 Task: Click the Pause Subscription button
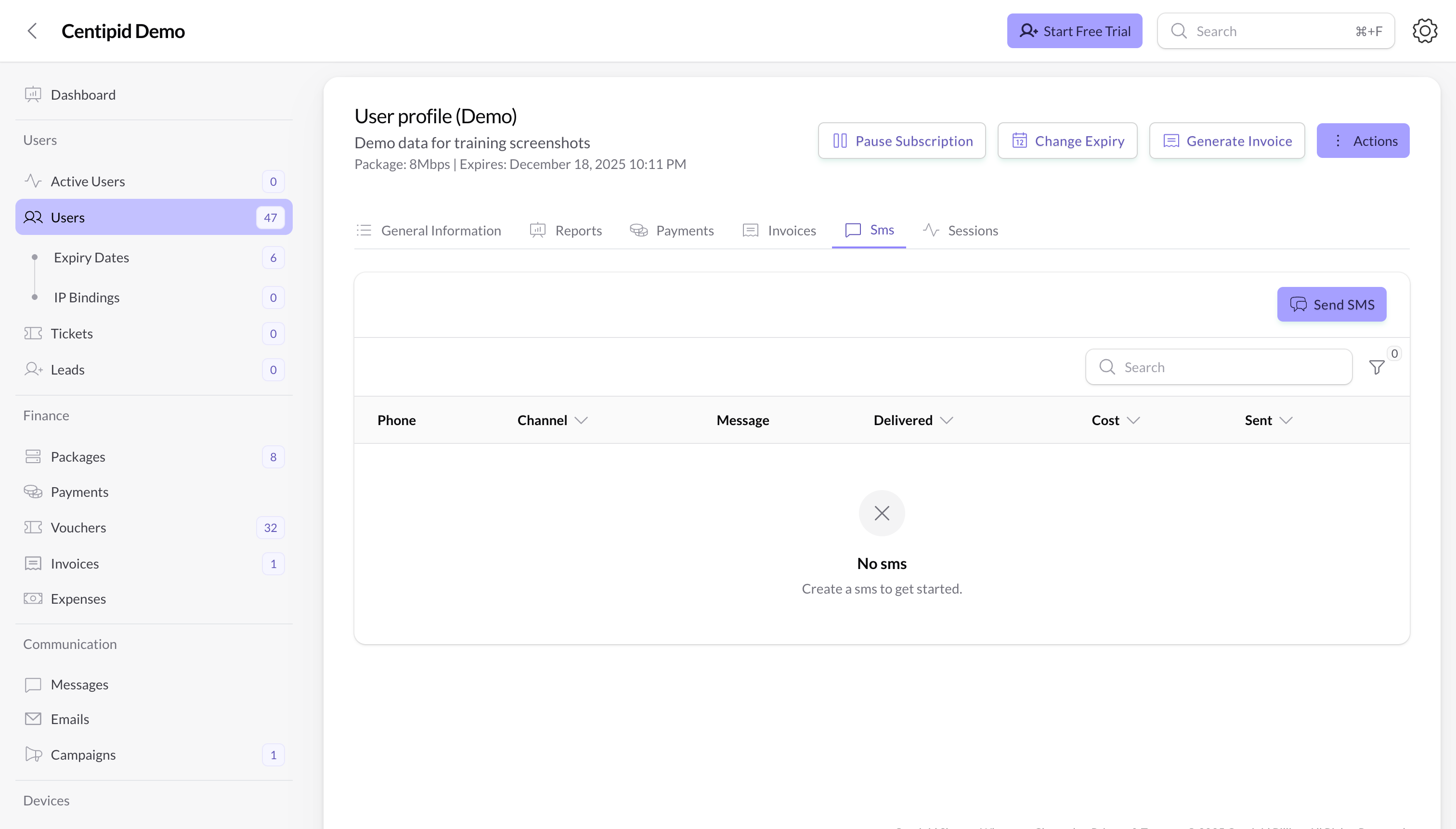901,141
